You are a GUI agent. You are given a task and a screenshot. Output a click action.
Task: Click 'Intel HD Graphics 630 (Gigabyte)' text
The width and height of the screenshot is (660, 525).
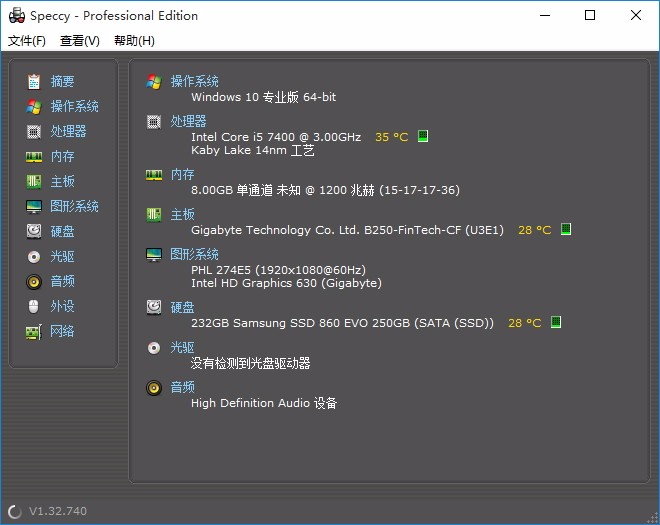pyautogui.click(x=286, y=283)
